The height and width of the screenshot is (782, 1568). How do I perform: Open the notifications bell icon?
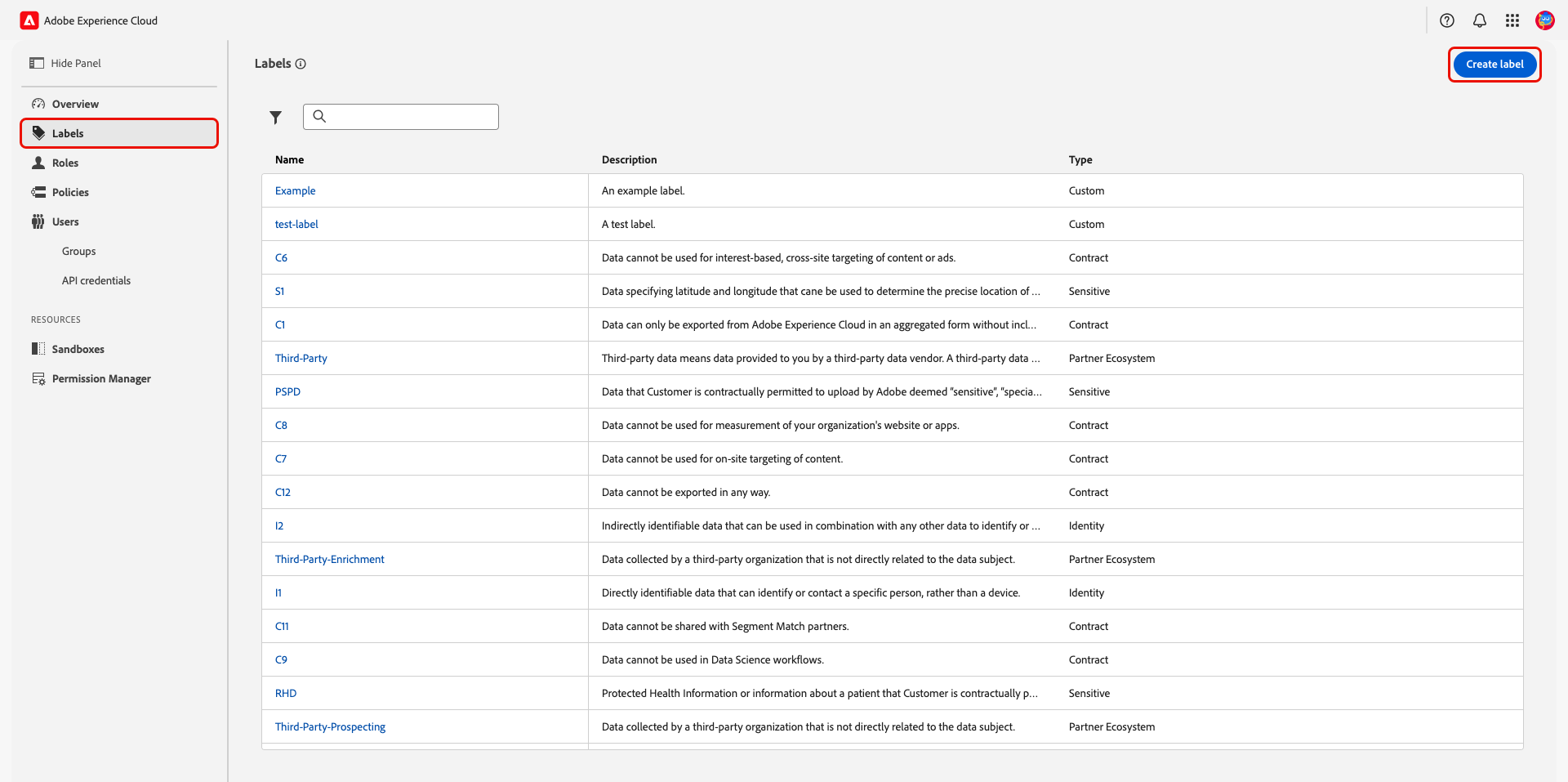pos(1480,20)
